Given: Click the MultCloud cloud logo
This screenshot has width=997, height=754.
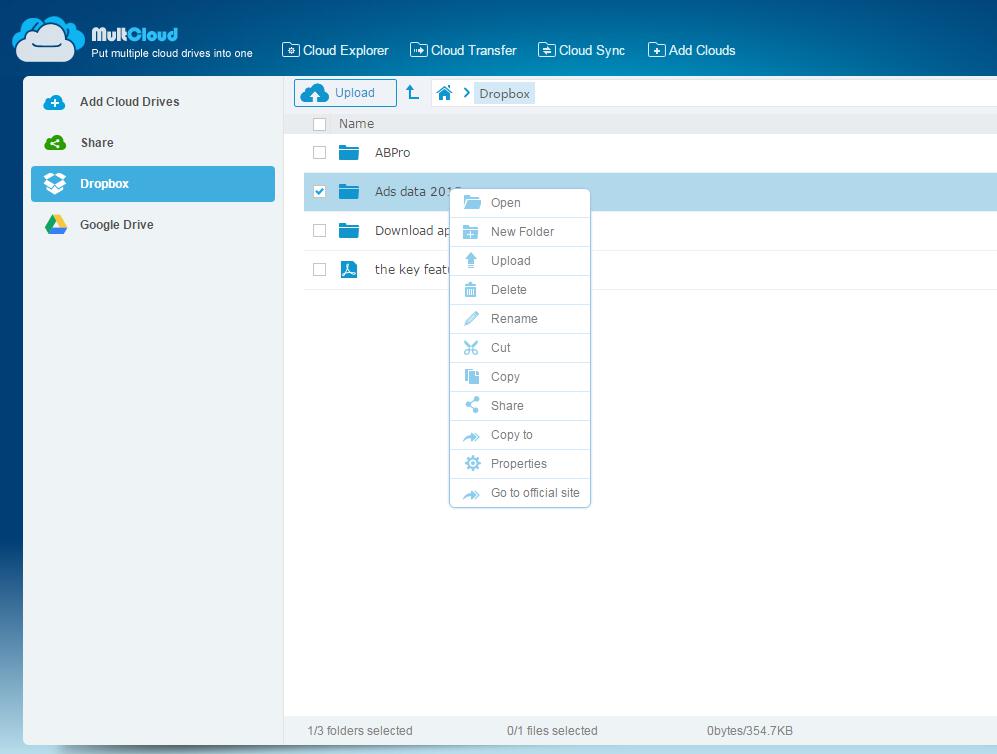Looking at the screenshot, I should tap(48, 39).
